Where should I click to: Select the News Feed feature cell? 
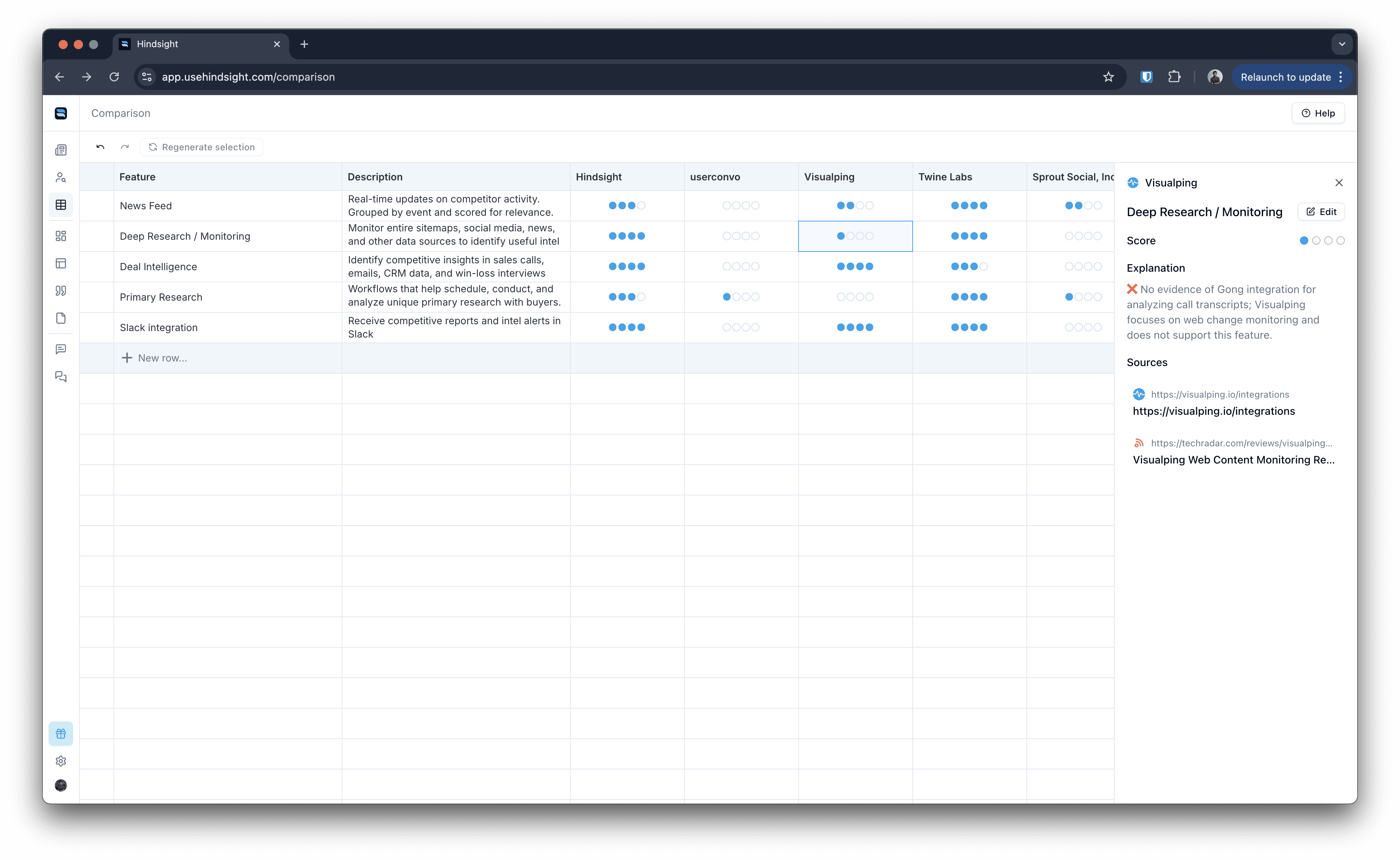coord(228,206)
